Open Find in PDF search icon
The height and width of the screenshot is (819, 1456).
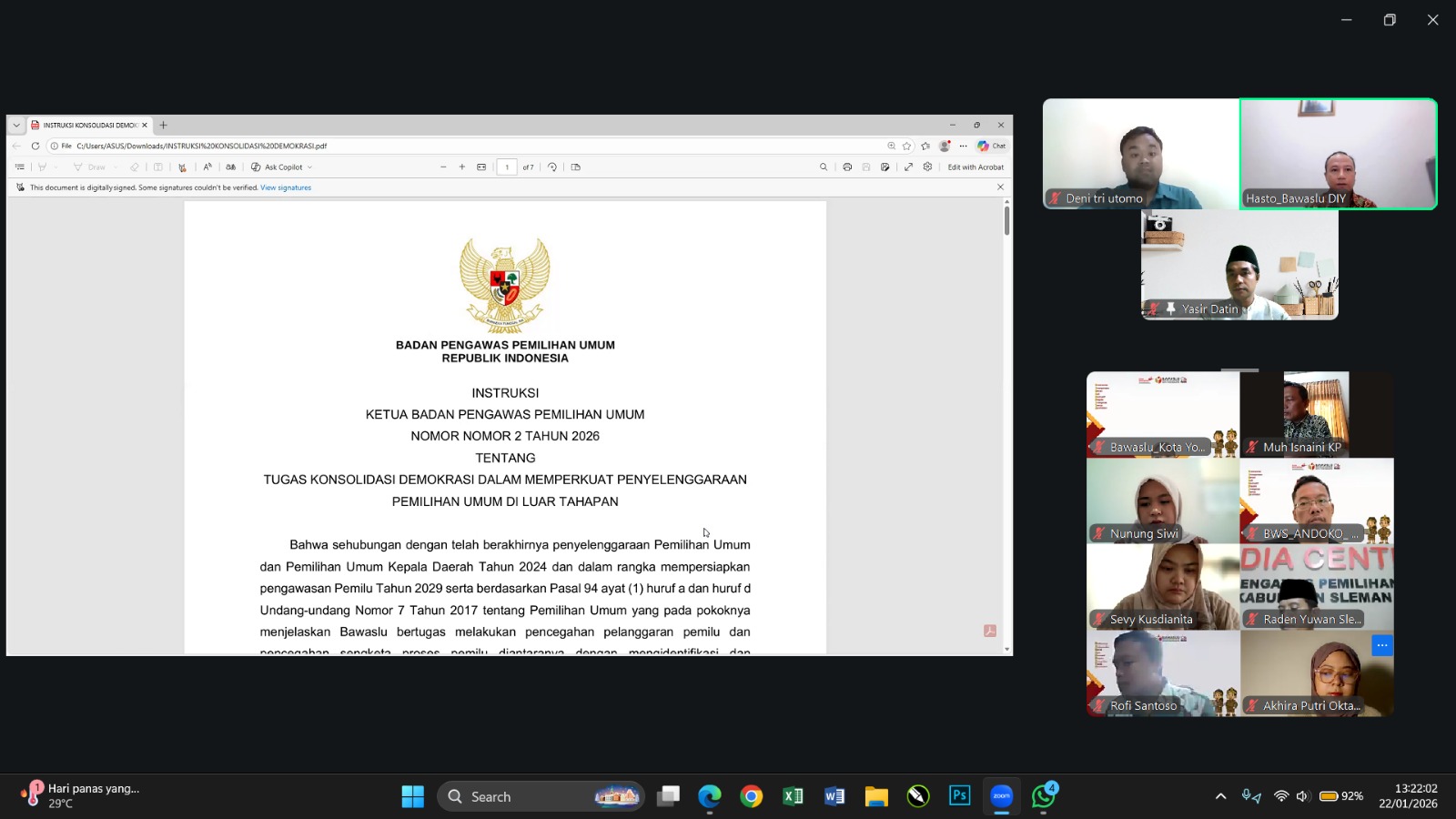coord(824,167)
